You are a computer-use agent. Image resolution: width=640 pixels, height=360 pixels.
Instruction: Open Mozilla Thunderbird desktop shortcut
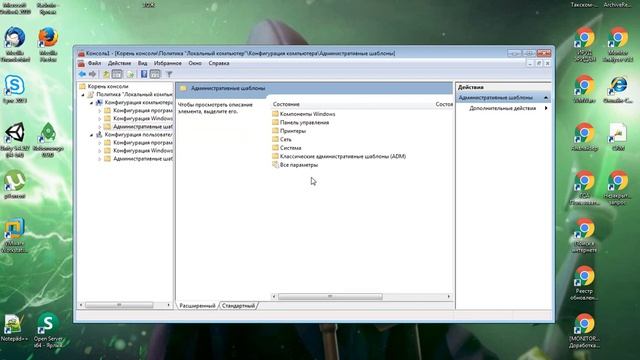15,44
